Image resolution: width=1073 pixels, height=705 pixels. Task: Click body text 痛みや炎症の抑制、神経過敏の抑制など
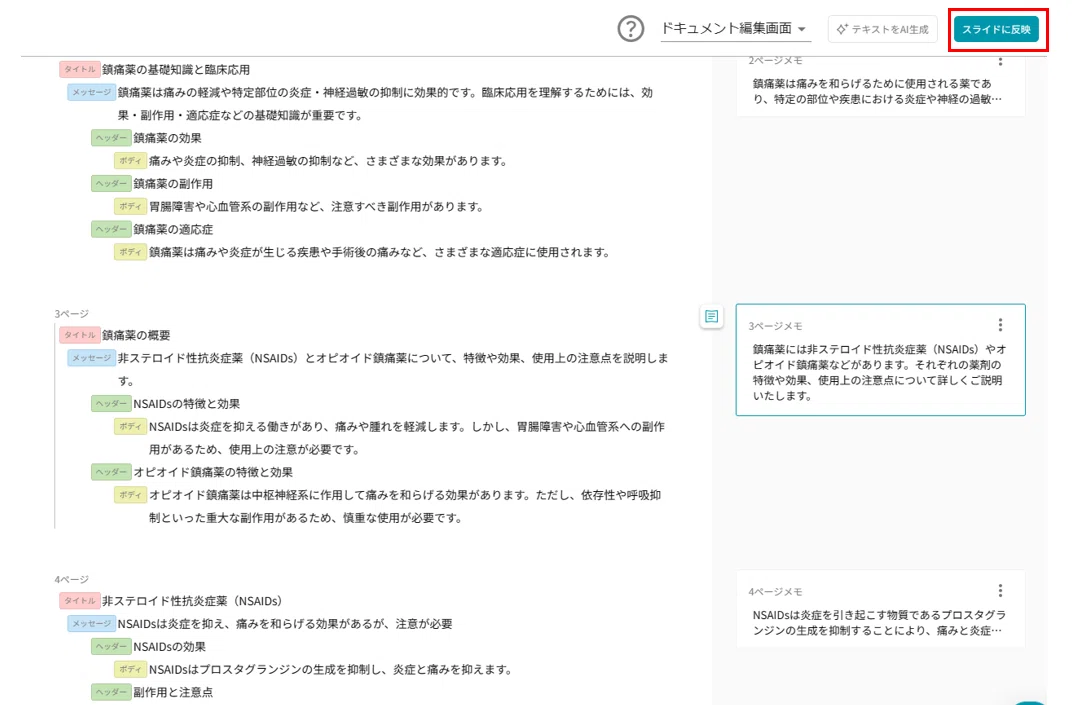[328, 161]
